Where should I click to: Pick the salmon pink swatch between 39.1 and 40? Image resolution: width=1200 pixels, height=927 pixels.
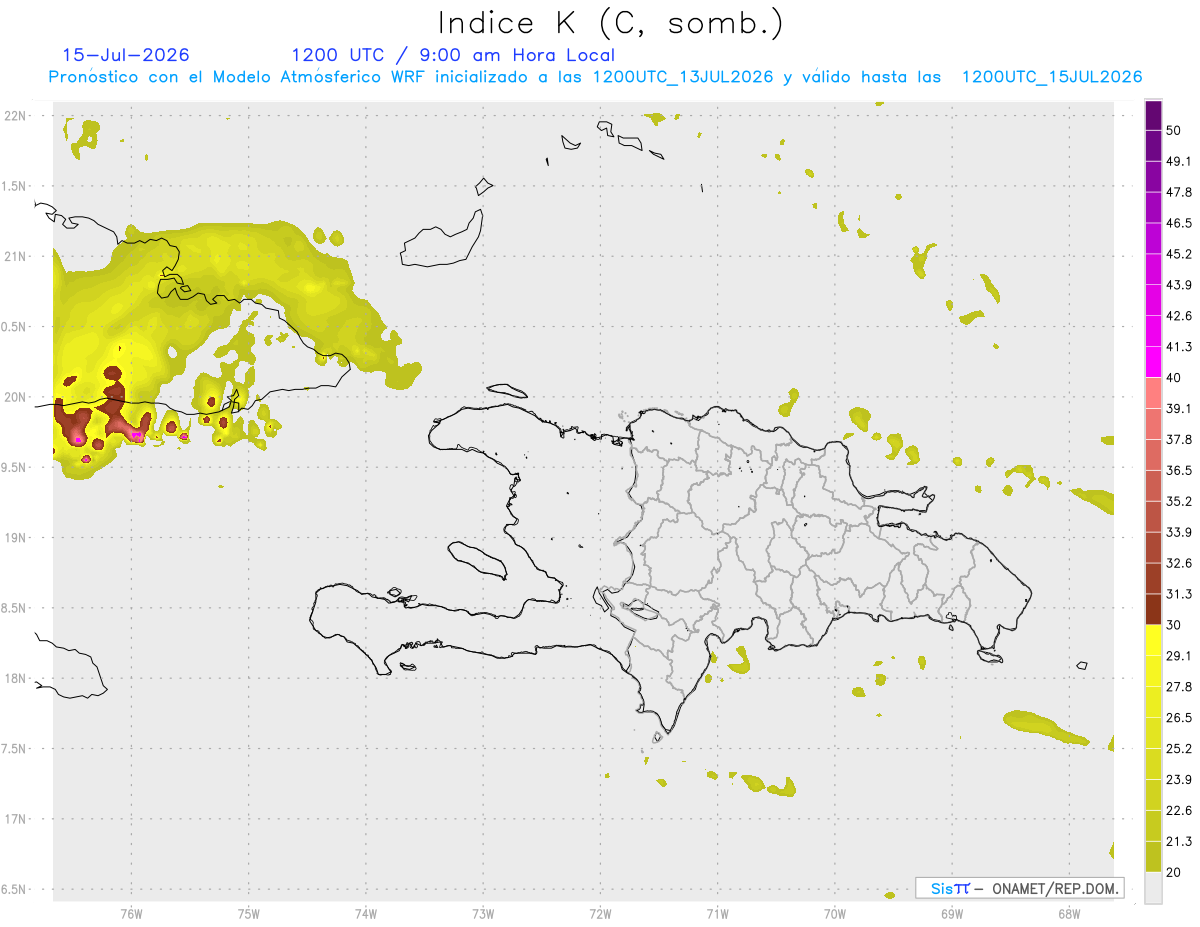point(1153,393)
